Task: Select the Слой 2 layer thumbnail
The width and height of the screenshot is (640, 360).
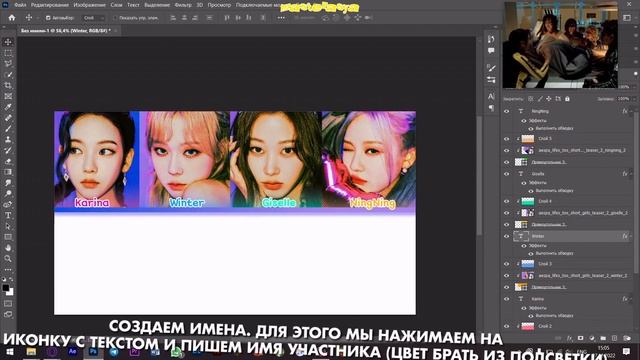Action: (x=528, y=327)
